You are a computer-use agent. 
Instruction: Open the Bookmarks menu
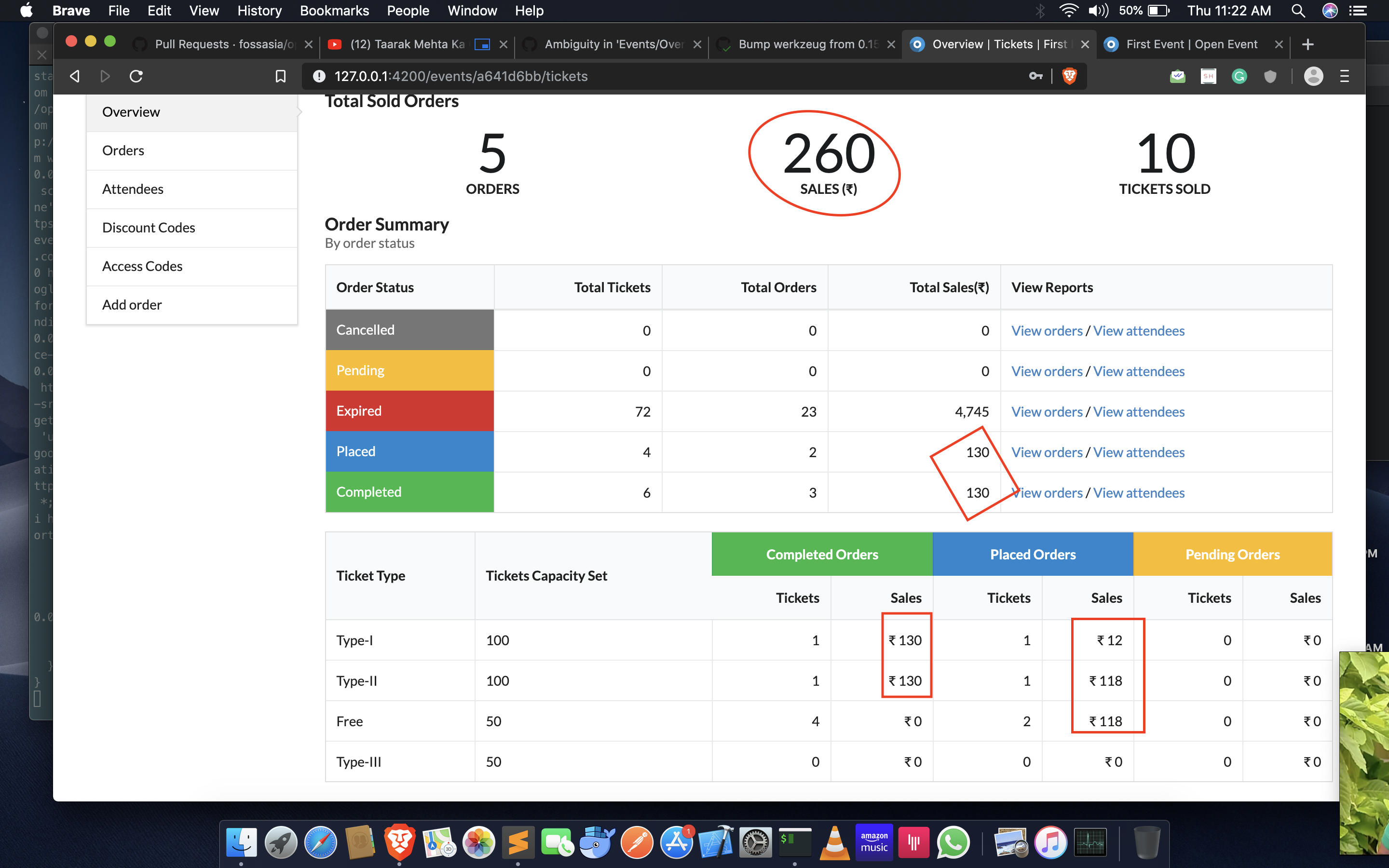[x=334, y=10]
